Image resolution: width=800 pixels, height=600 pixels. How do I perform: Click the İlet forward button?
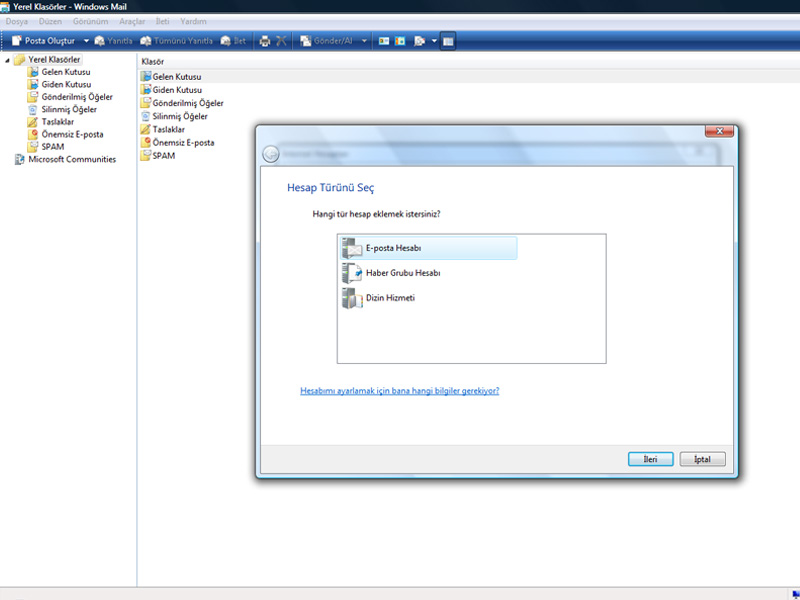(x=233, y=41)
